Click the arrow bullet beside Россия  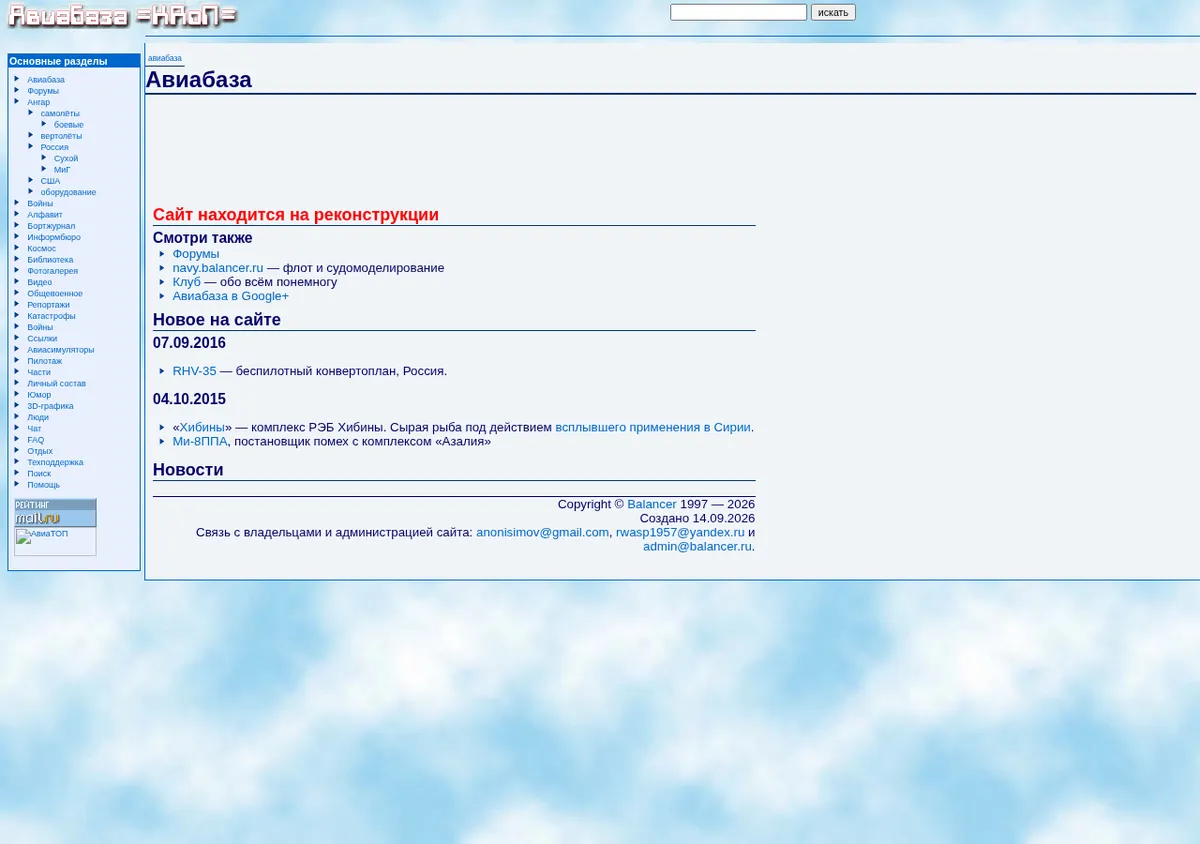[x=31, y=146]
